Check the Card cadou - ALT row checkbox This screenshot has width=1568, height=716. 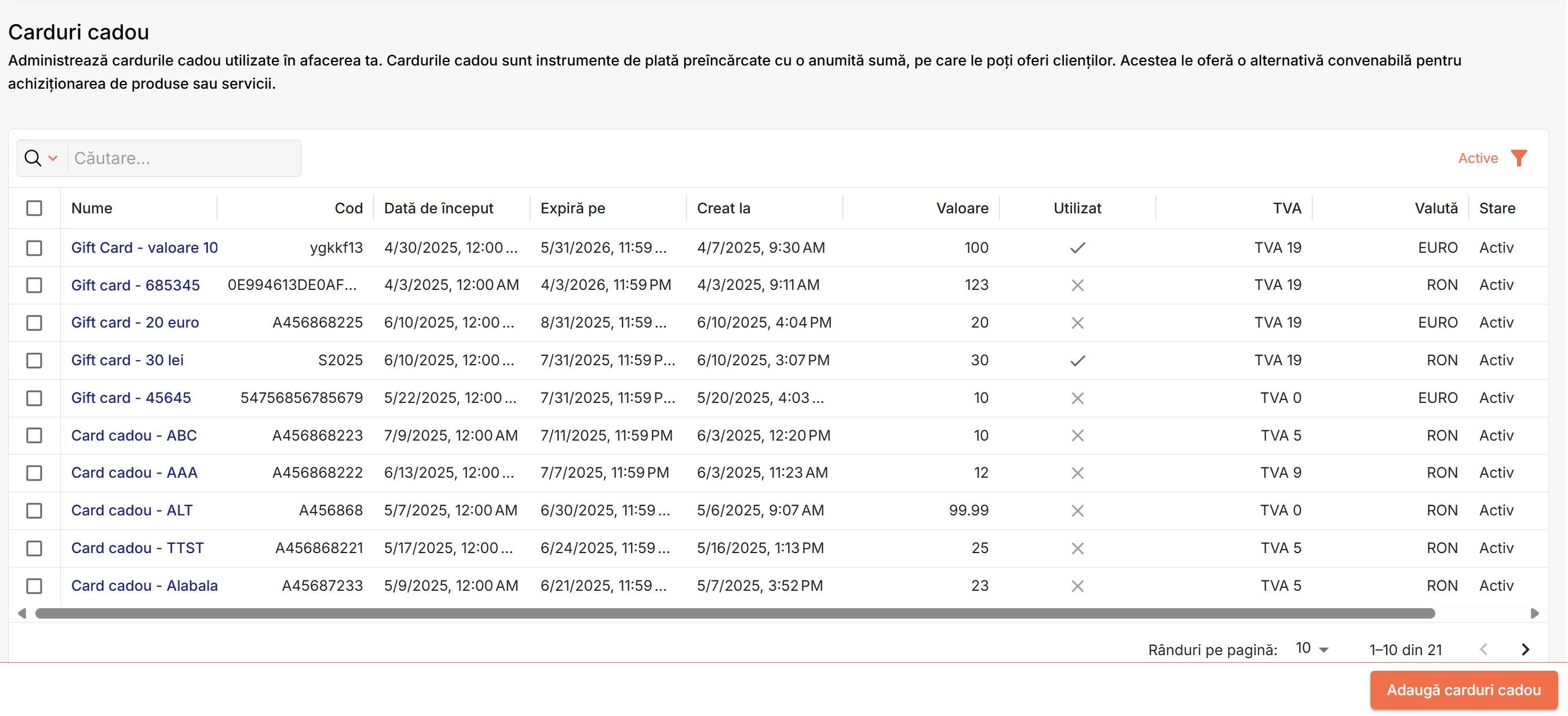pos(34,510)
